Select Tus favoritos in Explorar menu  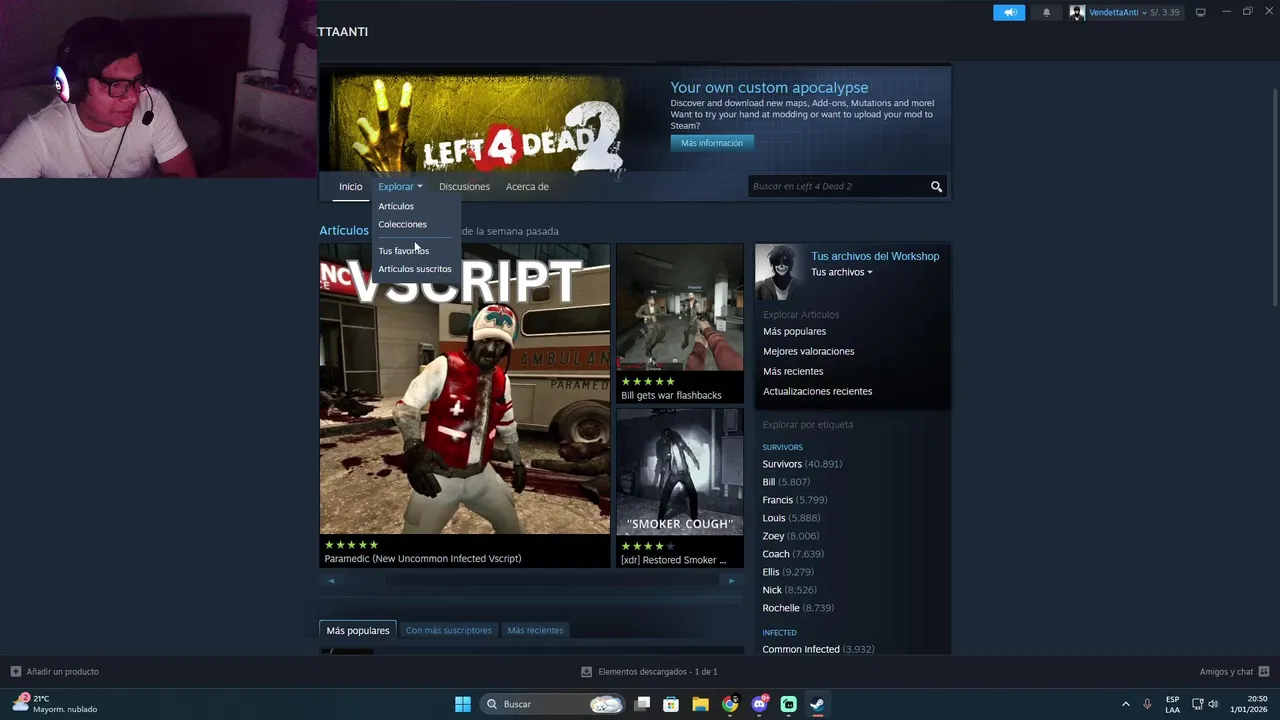[x=403, y=251]
